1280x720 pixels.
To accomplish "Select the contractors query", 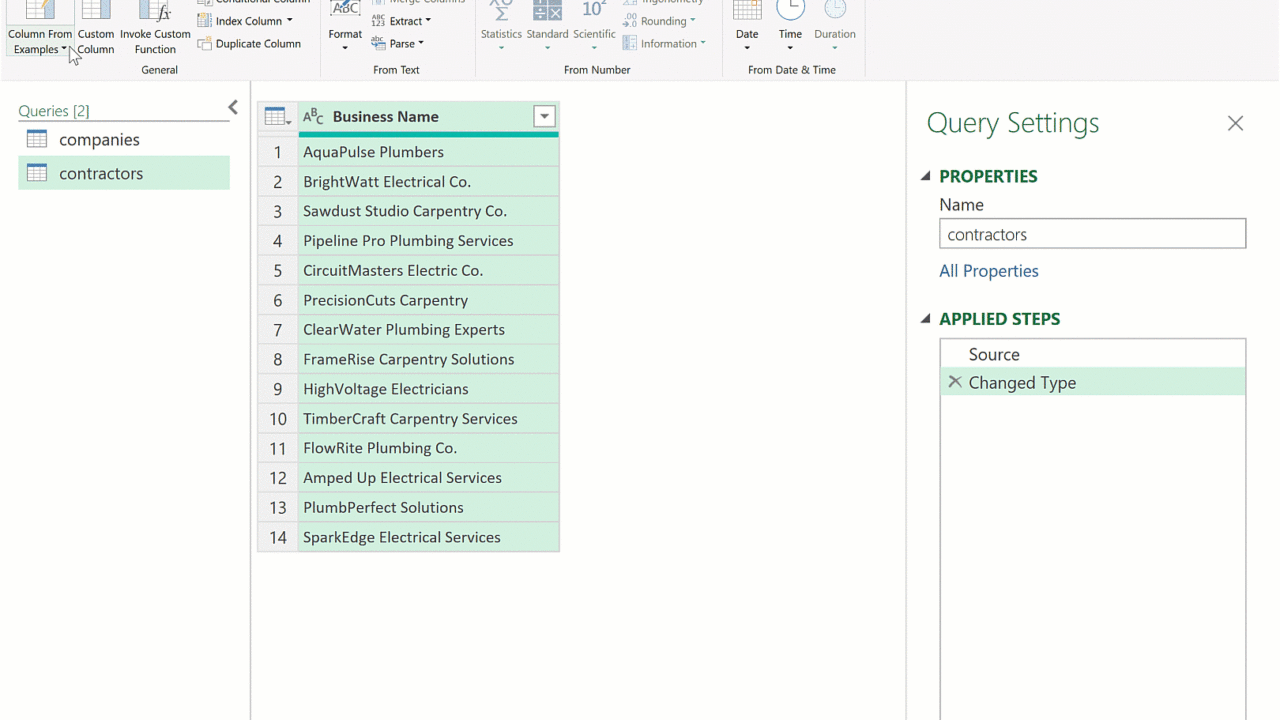I will (101, 173).
